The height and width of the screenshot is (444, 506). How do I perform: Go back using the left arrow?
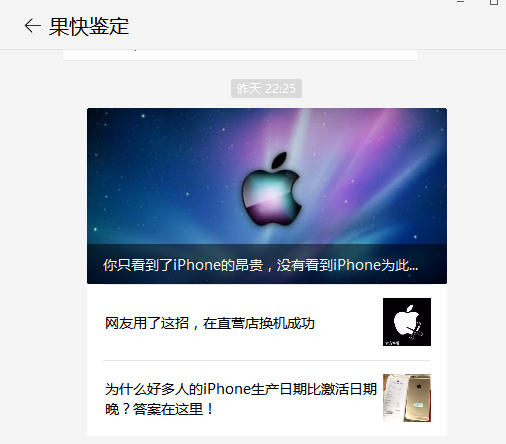pos(32,26)
